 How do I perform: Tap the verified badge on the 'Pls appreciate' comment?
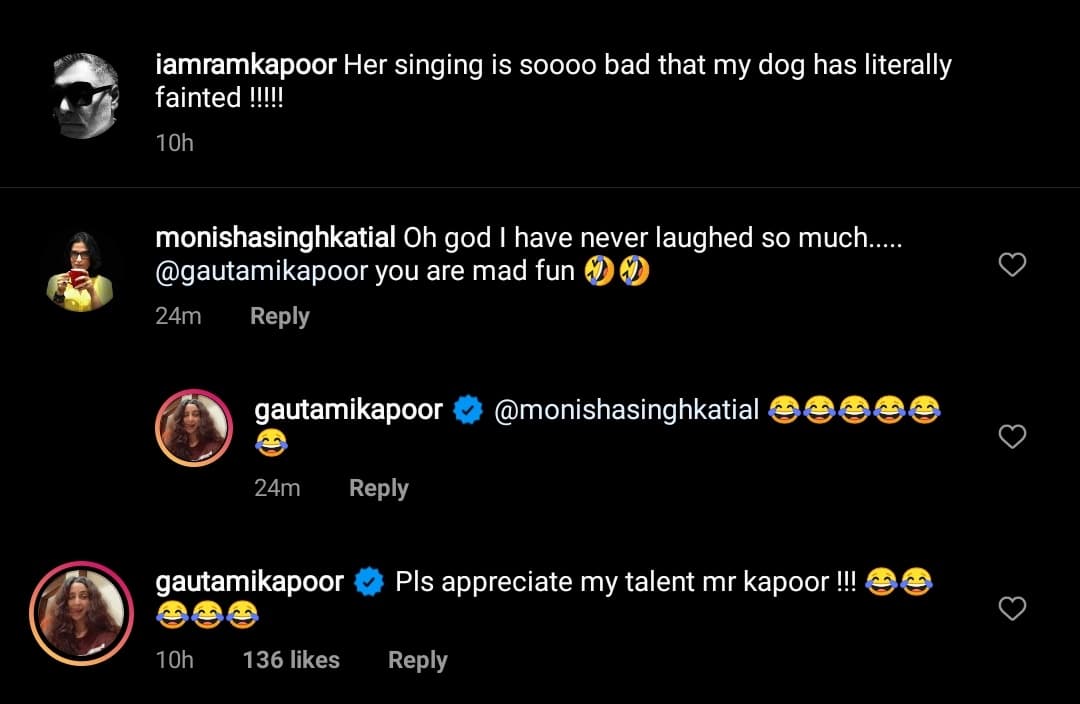coord(370,582)
